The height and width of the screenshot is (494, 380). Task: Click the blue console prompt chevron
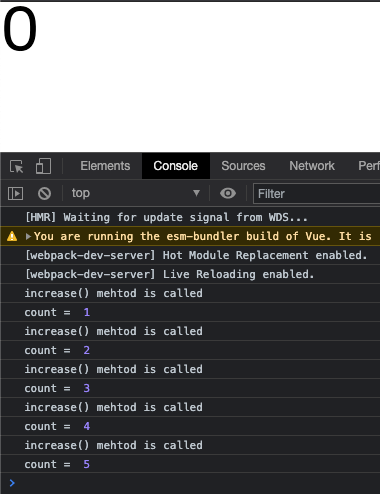click(x=12, y=483)
